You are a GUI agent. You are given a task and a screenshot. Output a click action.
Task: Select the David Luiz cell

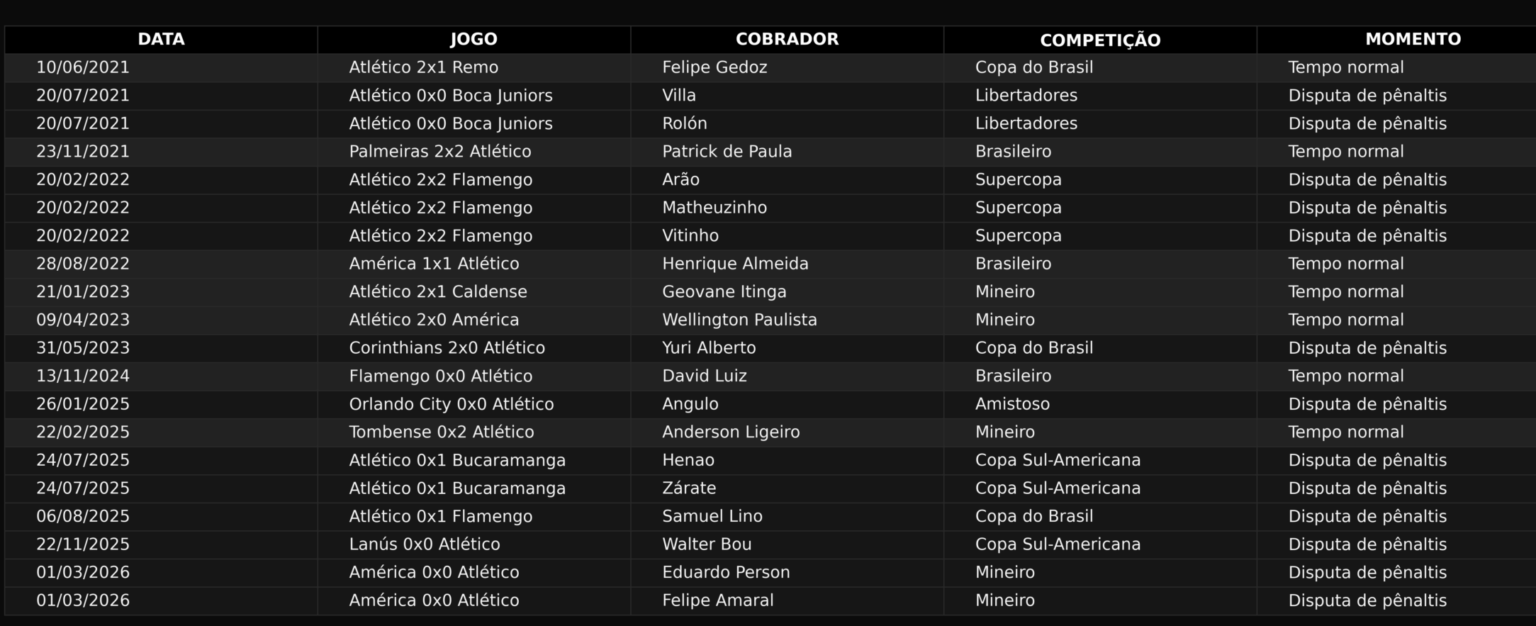pos(704,375)
